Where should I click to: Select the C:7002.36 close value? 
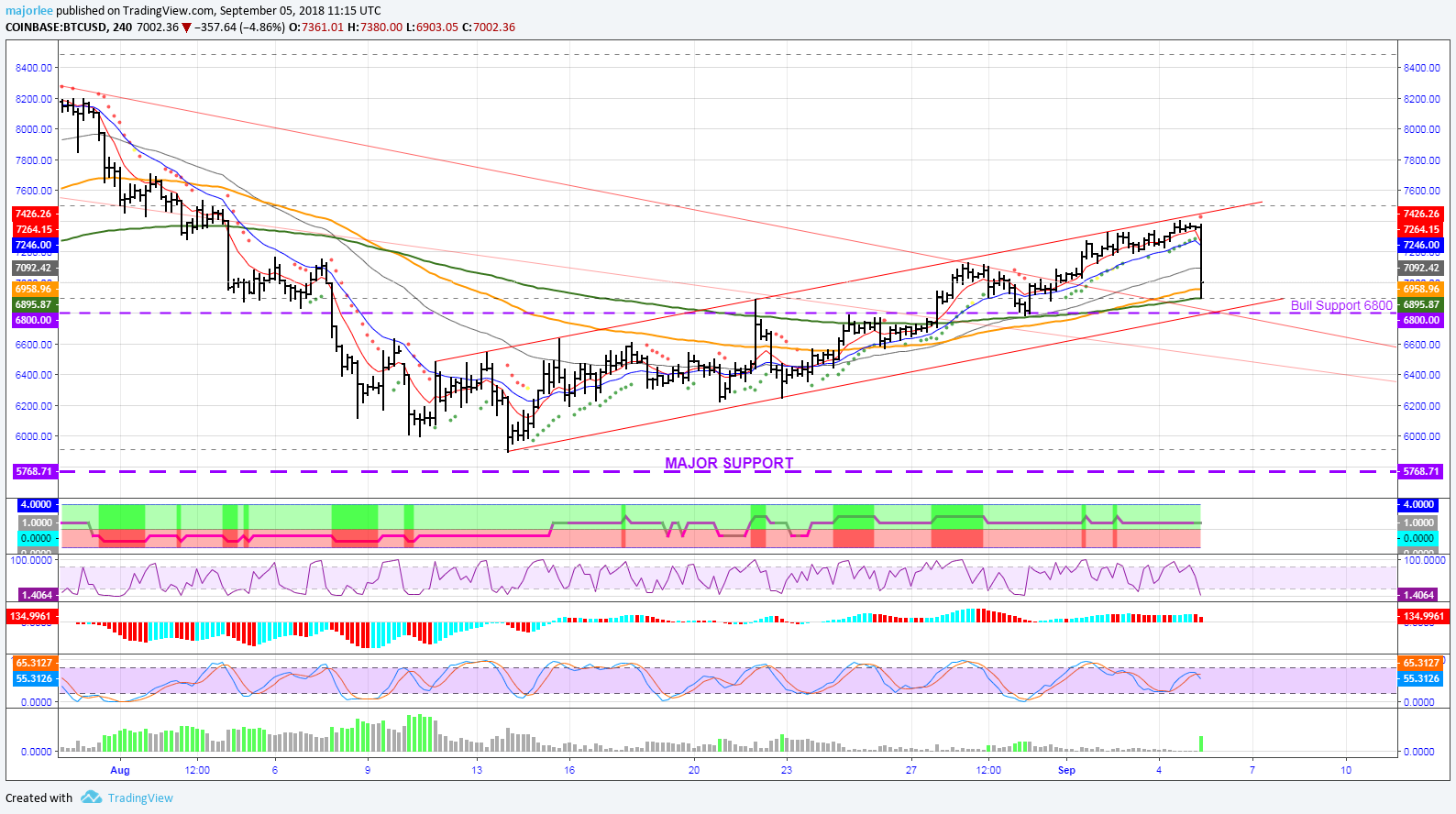click(489, 27)
